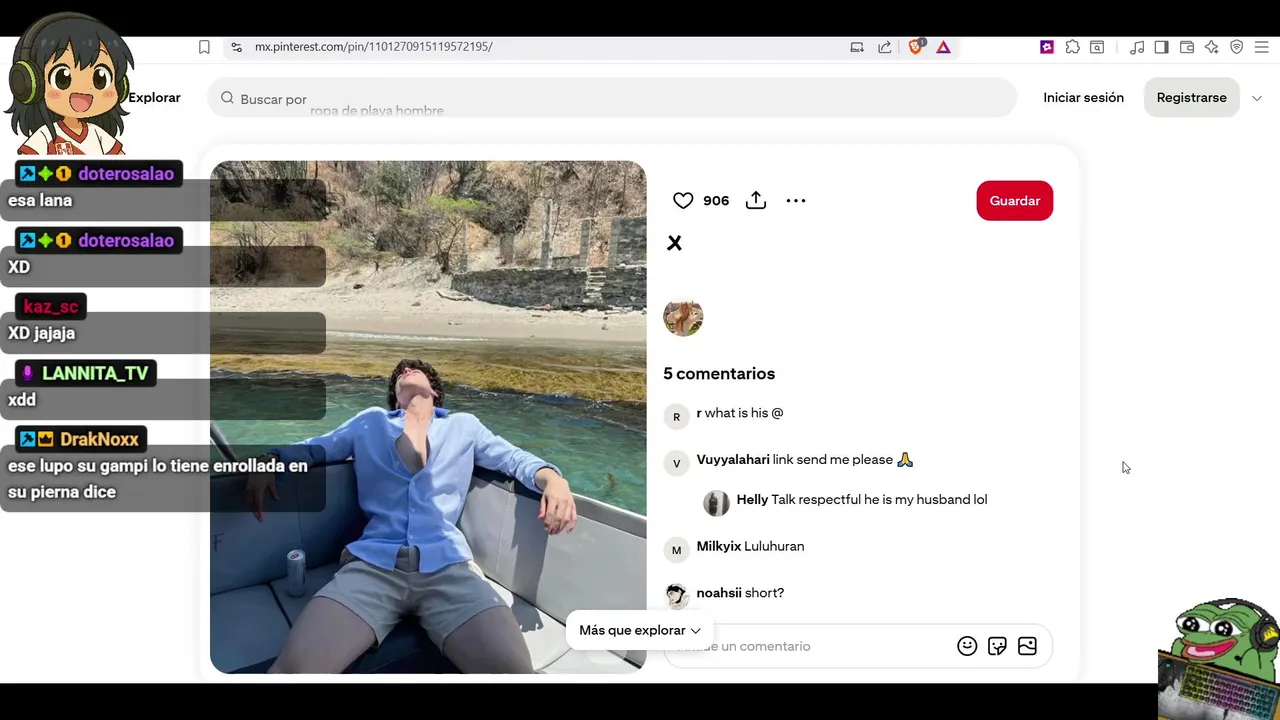The height and width of the screenshot is (720, 1280).
Task: Open Vuyyalahari's V avatar
Action: pyautogui.click(x=676, y=464)
